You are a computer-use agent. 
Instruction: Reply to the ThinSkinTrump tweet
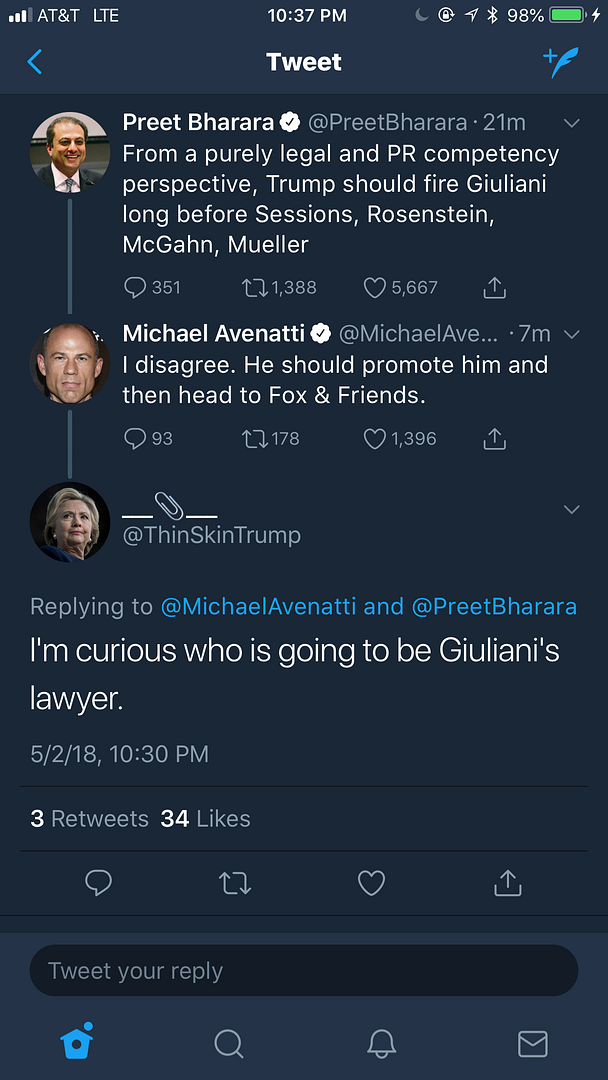(98, 883)
